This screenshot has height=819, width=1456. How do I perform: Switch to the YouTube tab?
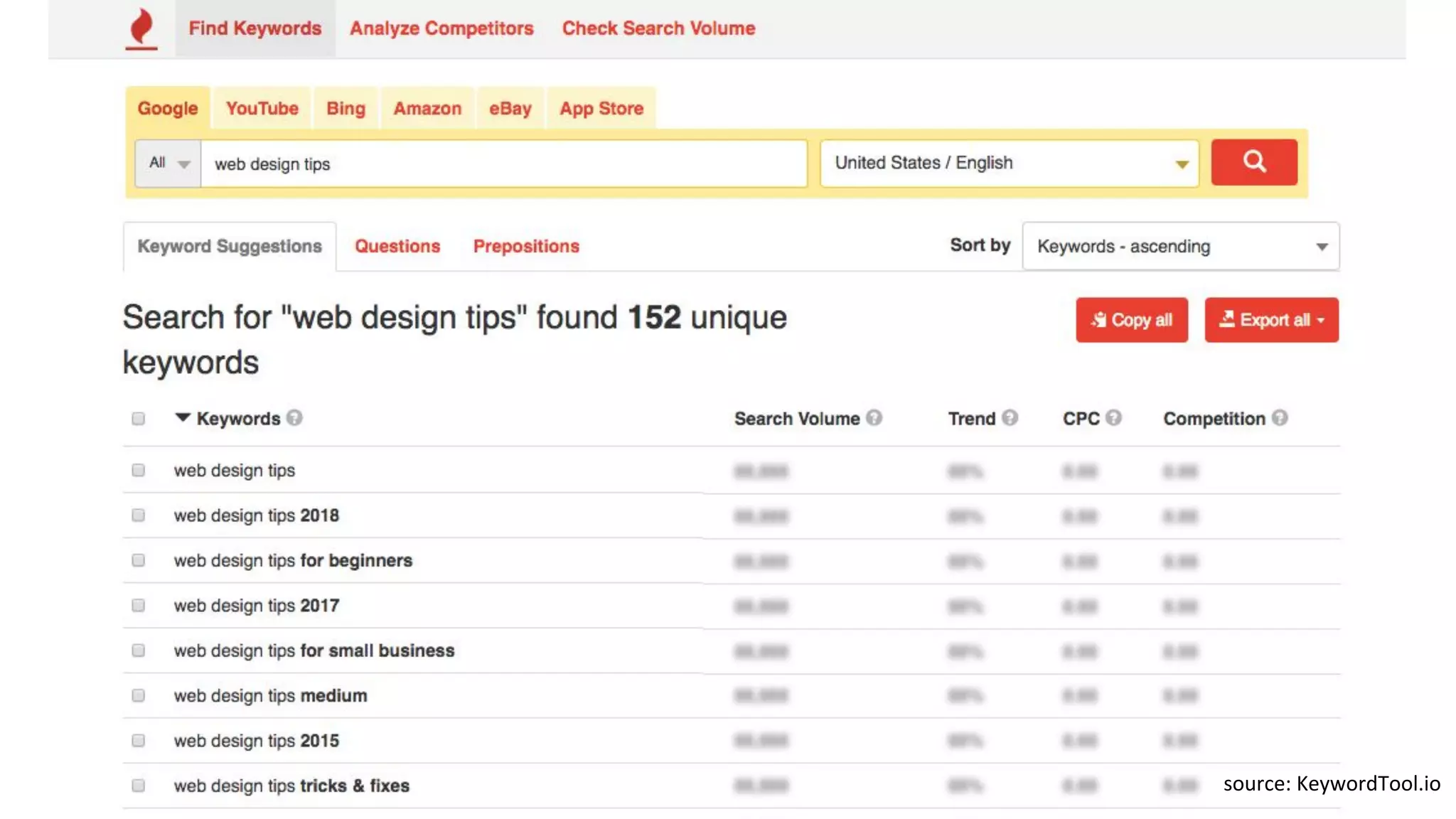tap(262, 109)
